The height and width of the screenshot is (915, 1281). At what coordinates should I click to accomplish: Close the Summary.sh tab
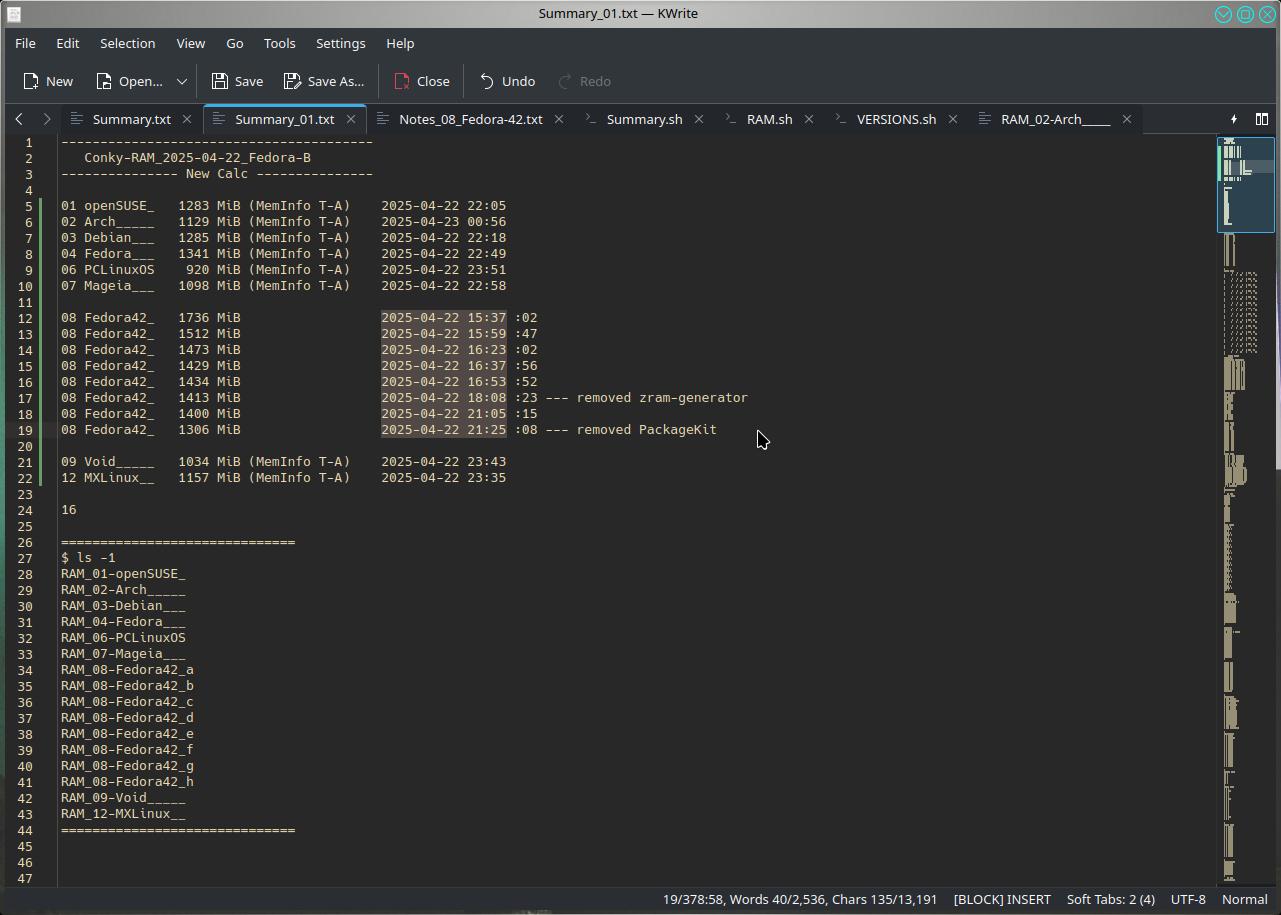(x=699, y=119)
